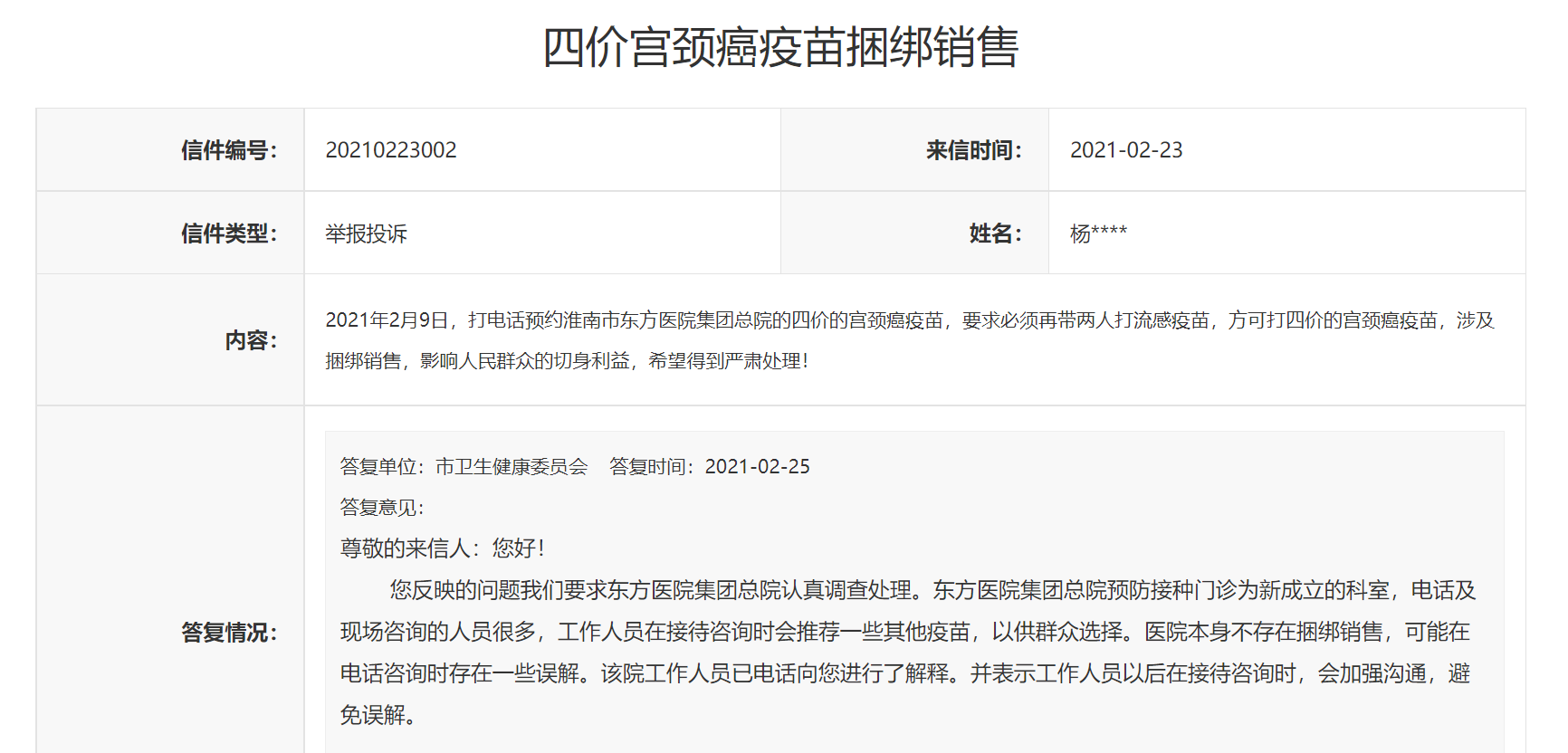Click the complaint line starting 捆绑销售，影响人民群众
The image size is (1568, 753).
[x=568, y=361]
